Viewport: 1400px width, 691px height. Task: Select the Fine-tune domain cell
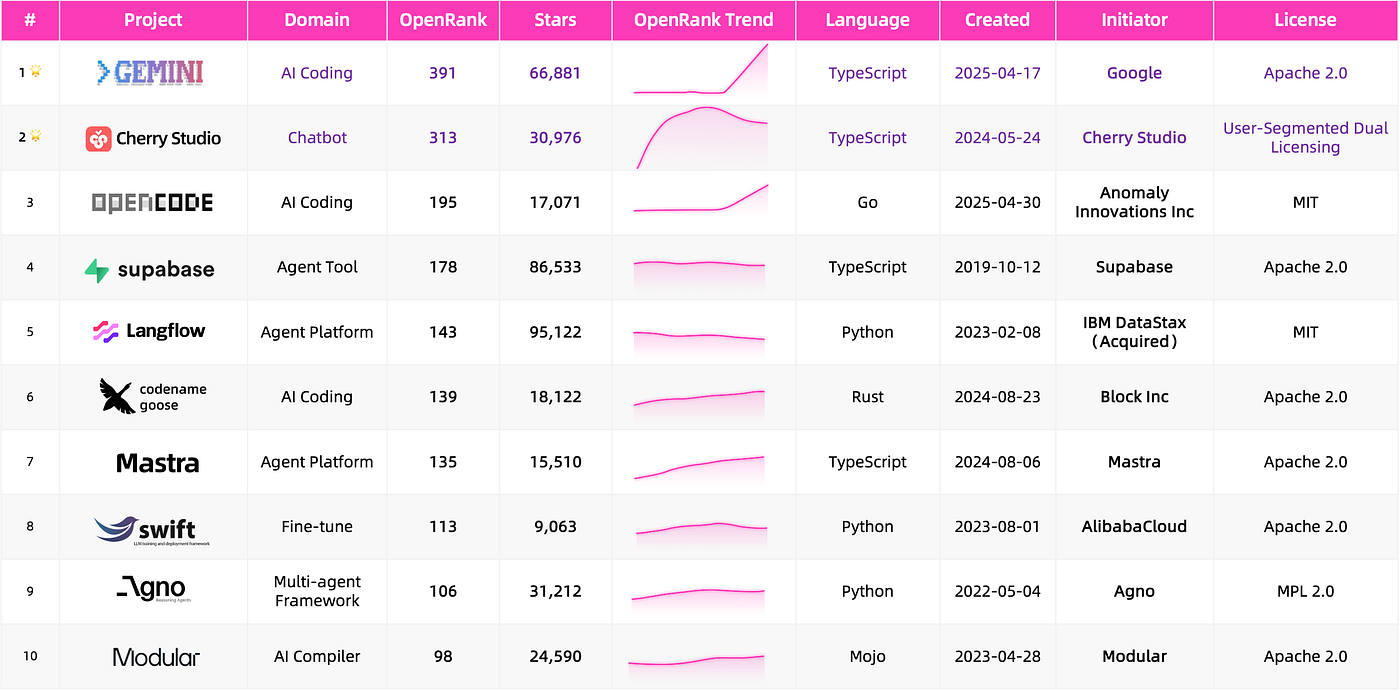pyautogui.click(x=317, y=527)
